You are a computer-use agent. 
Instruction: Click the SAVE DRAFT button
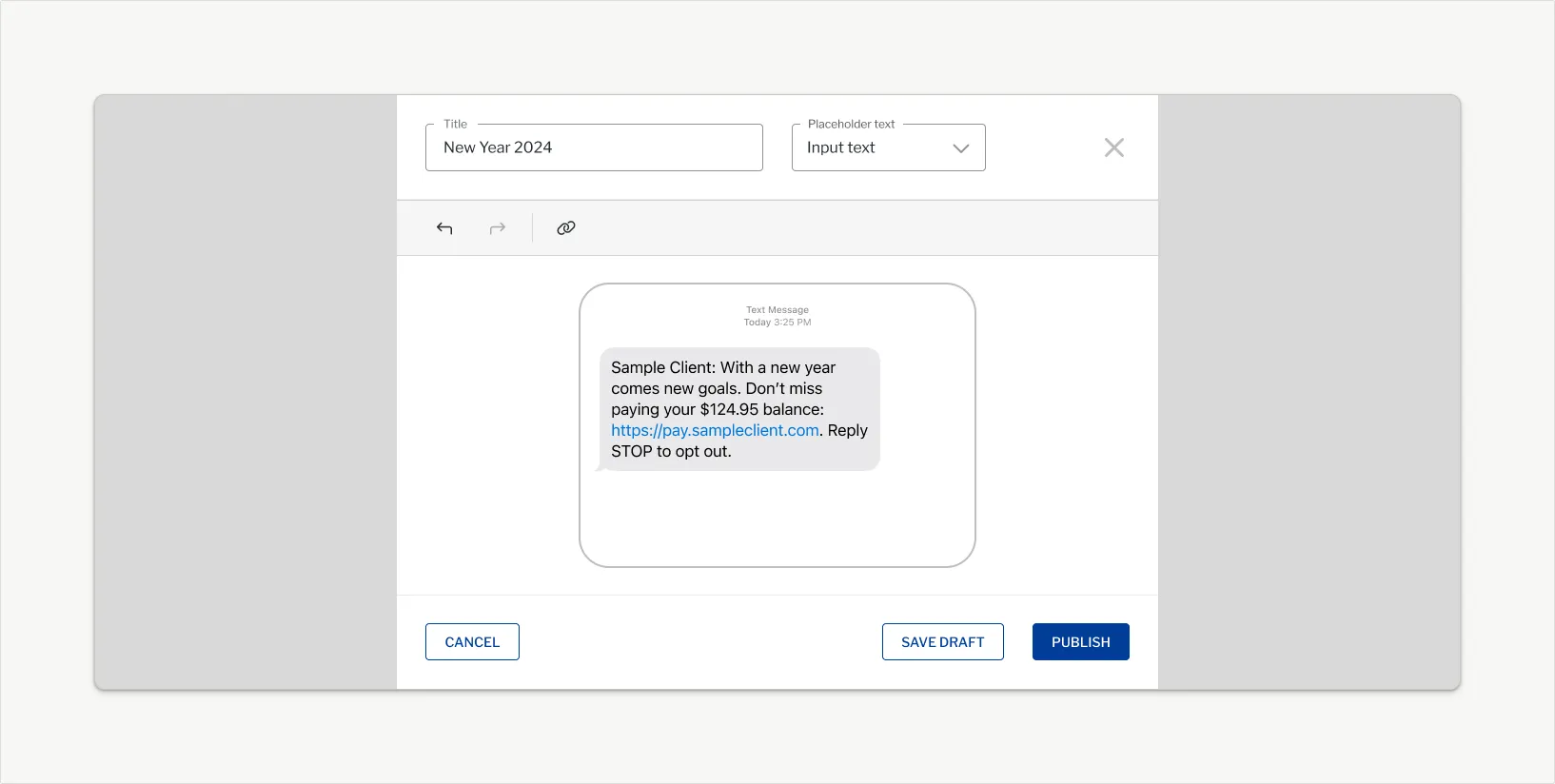click(x=943, y=642)
